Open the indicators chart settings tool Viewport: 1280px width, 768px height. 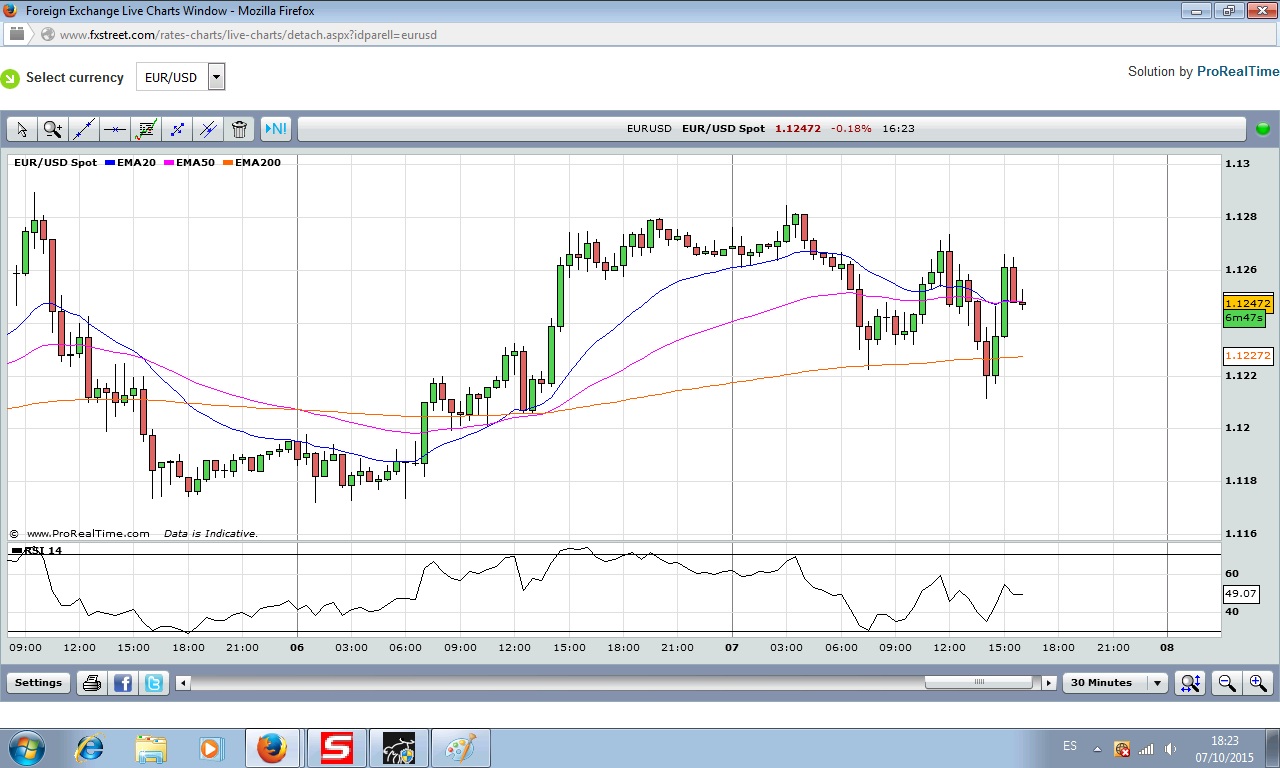point(146,129)
